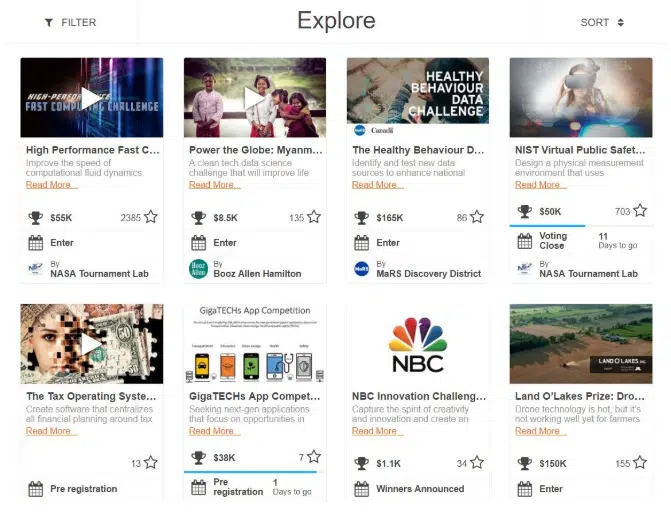This screenshot has width=671, height=515.
Task: Open the NBC peacock logo thumbnail
Action: pos(418,344)
